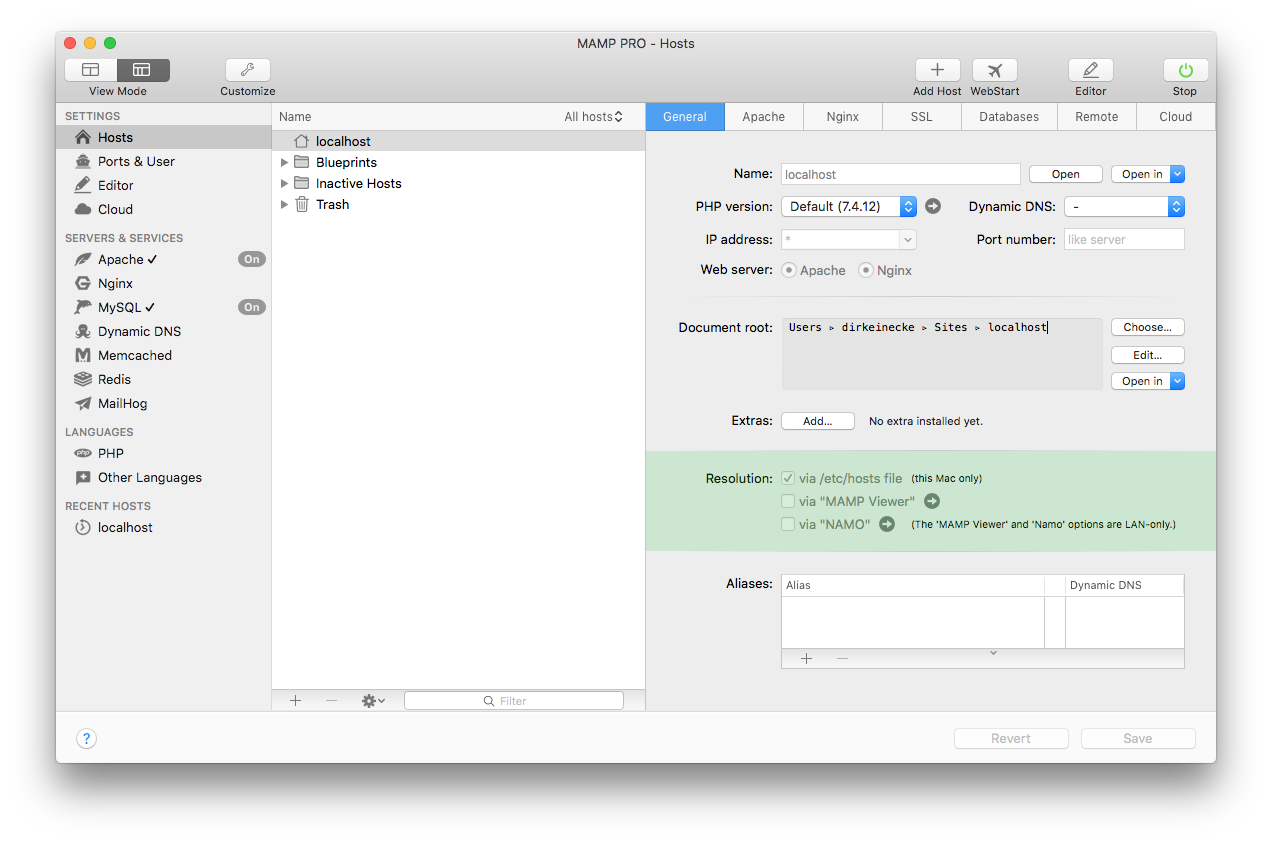Save the host configuration
This screenshot has width=1272, height=843.
(1137, 738)
